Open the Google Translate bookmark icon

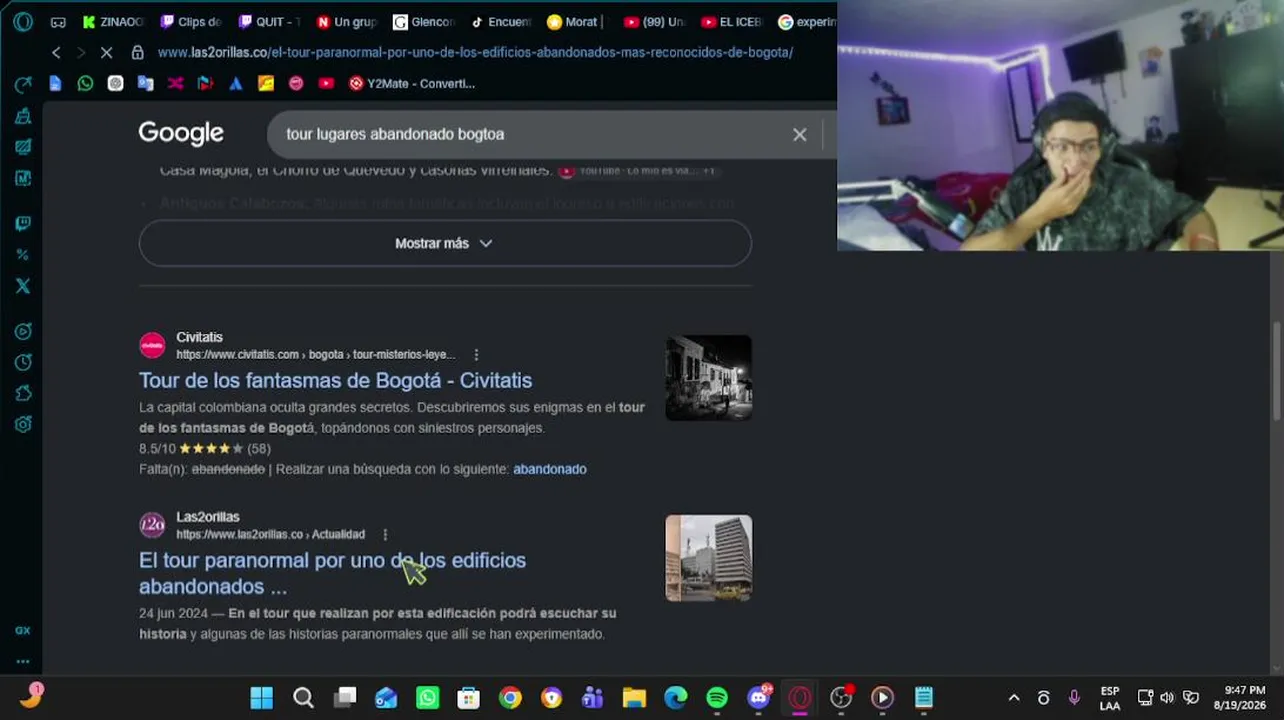coord(145,83)
